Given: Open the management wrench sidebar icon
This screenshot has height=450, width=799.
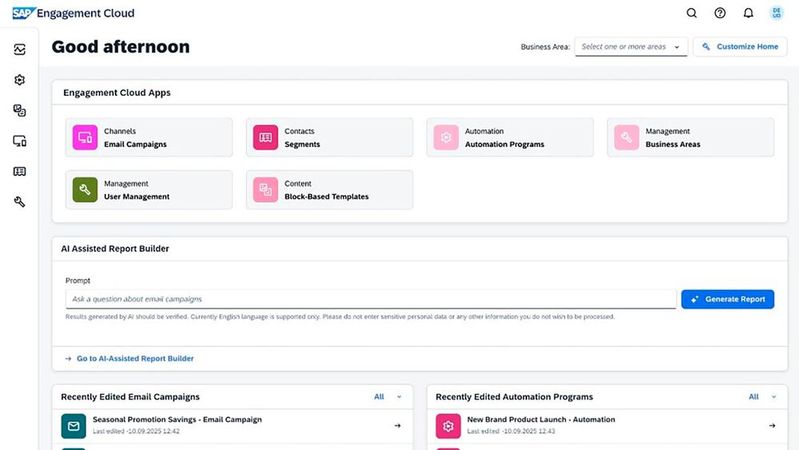Looking at the screenshot, I should 19,202.
